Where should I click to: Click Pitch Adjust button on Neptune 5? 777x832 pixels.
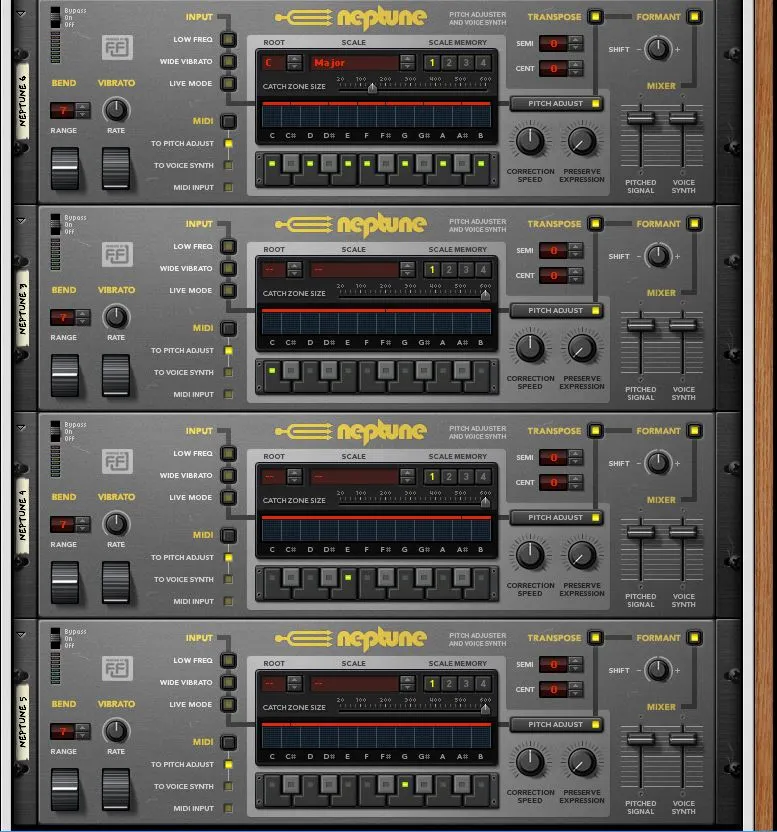556,724
